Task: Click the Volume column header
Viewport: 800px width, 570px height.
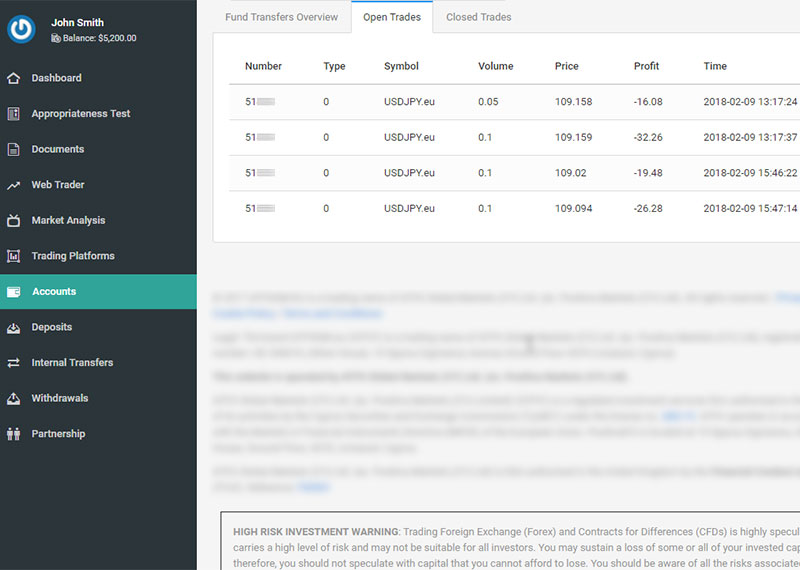Action: point(495,66)
